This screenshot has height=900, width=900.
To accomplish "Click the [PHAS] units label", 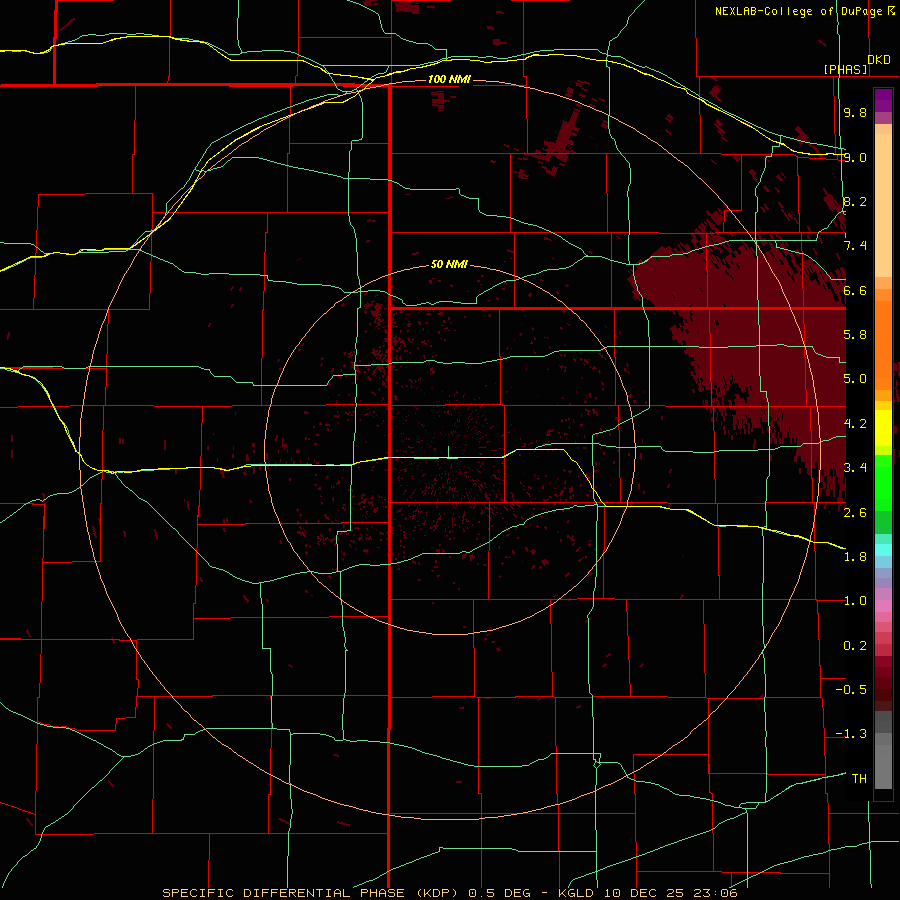I will [845, 69].
